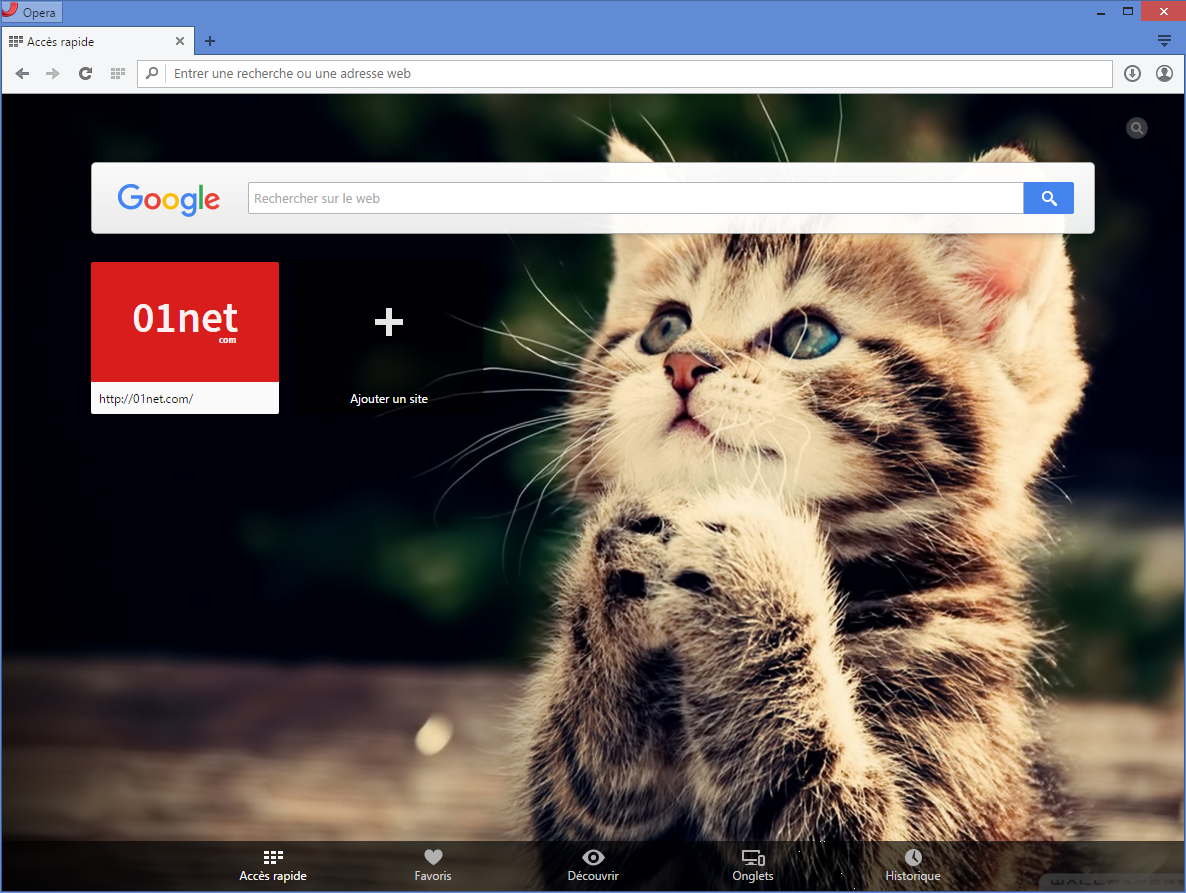1186x893 pixels.
Task: Open a new tab with plus button
Action: pyautogui.click(x=210, y=41)
